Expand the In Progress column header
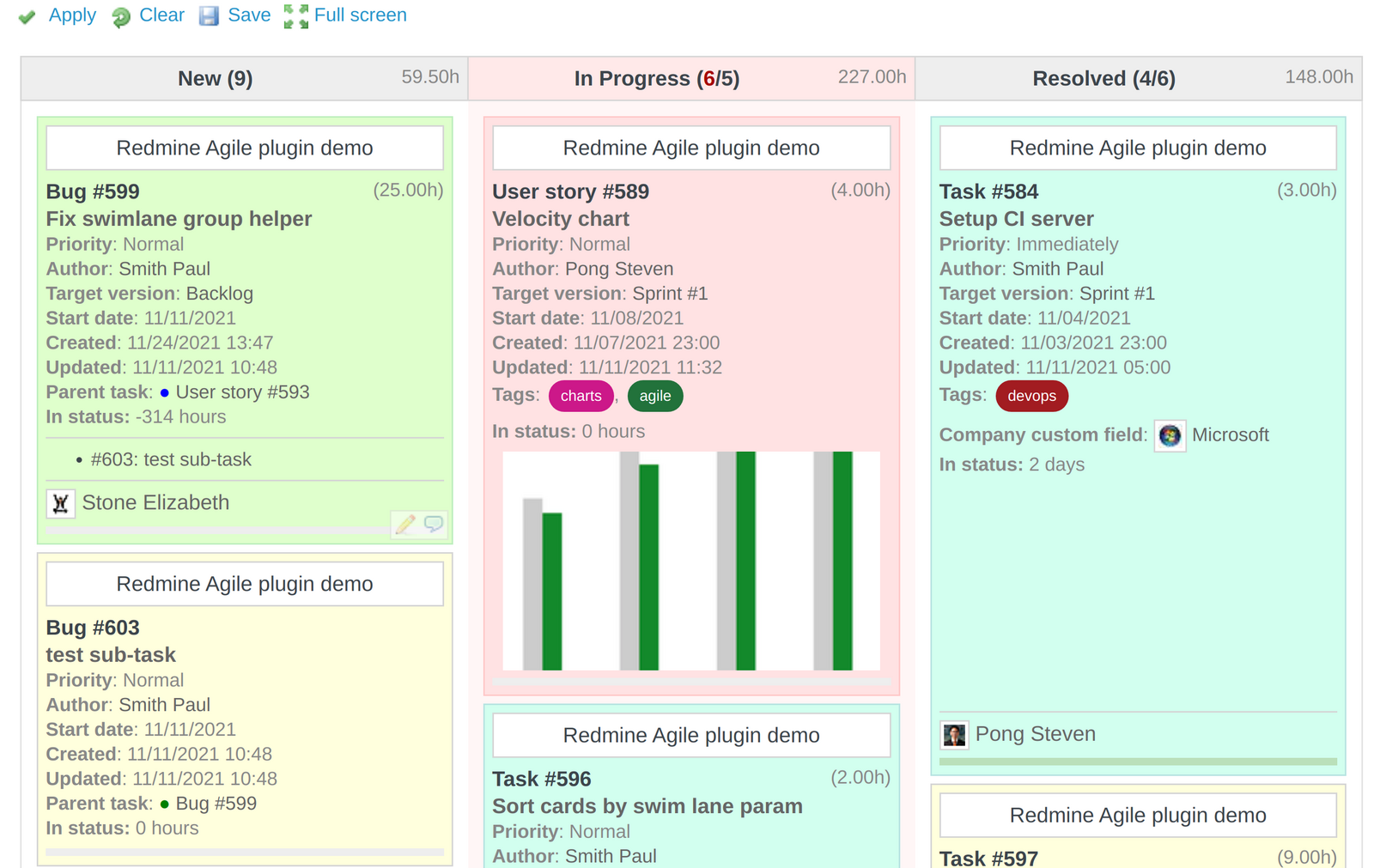Viewport: 1374px width, 868px height. 657,78
